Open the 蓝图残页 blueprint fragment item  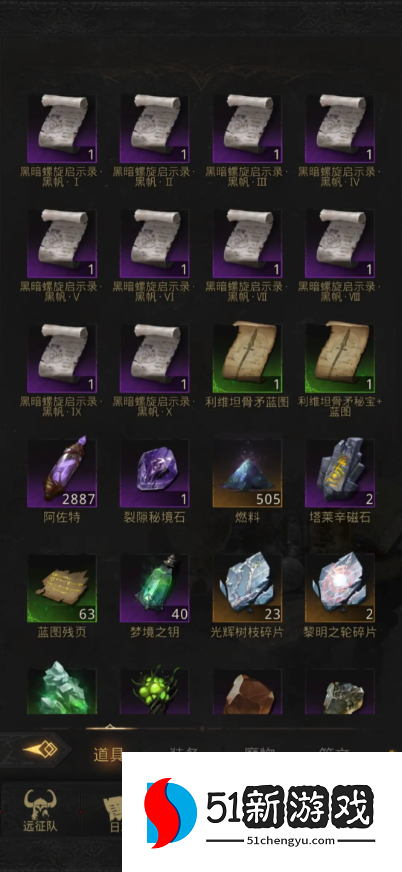tap(62, 587)
